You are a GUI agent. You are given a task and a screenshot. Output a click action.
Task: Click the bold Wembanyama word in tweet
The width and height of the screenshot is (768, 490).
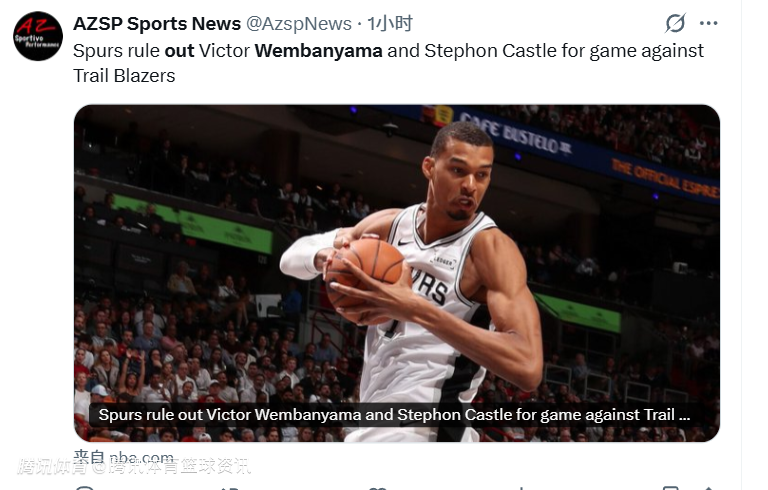tap(318, 50)
